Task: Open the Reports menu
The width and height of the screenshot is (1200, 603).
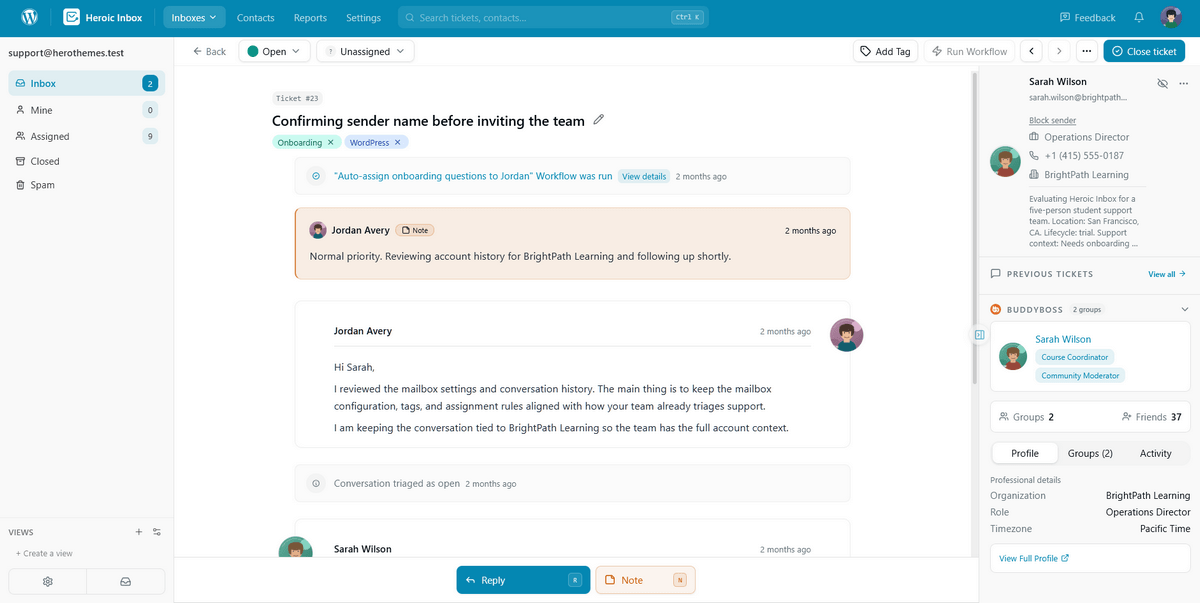Action: (310, 18)
